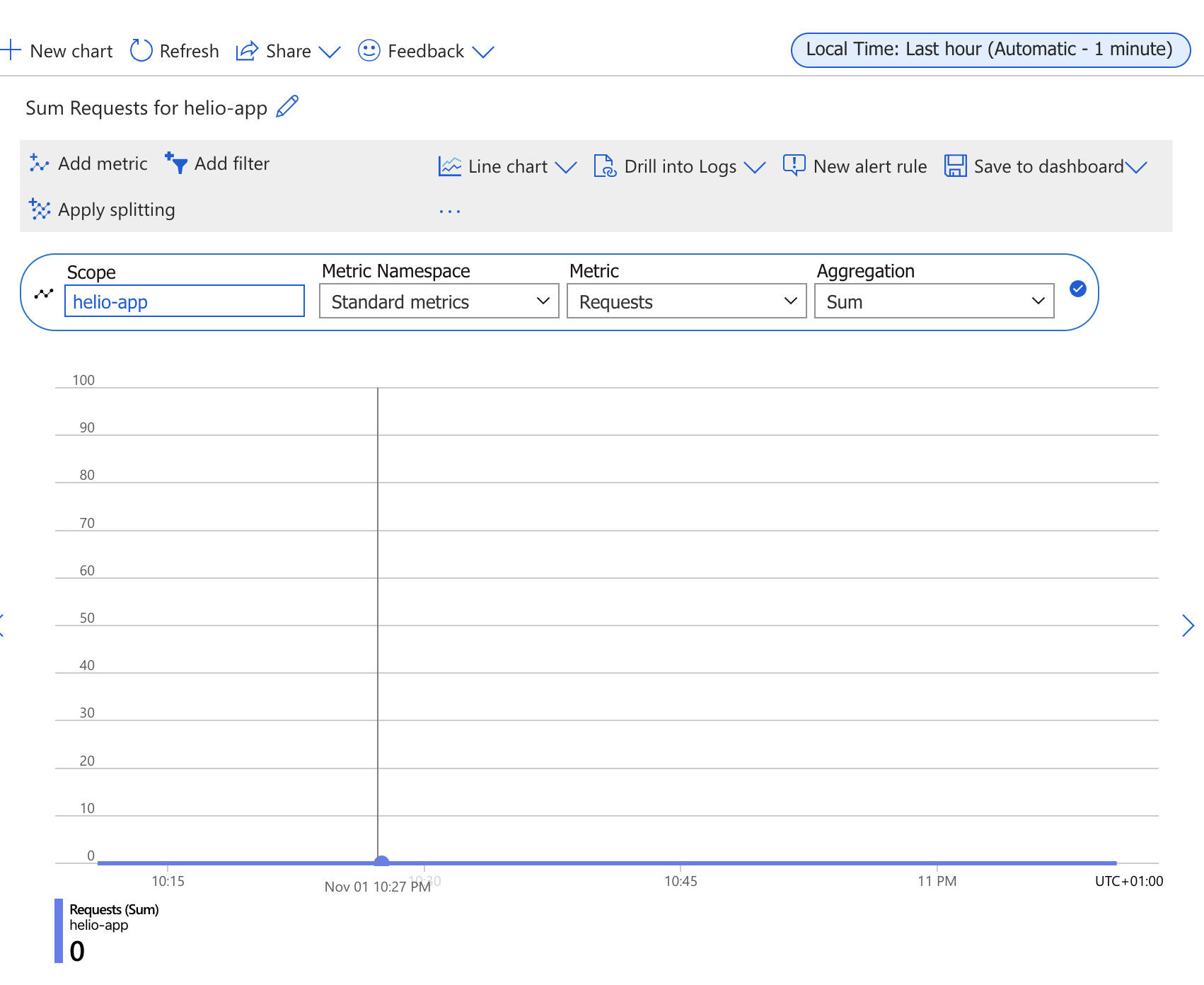This screenshot has width=1204, height=985.
Task: Click the Requests Sum legend entry
Action: click(x=113, y=909)
